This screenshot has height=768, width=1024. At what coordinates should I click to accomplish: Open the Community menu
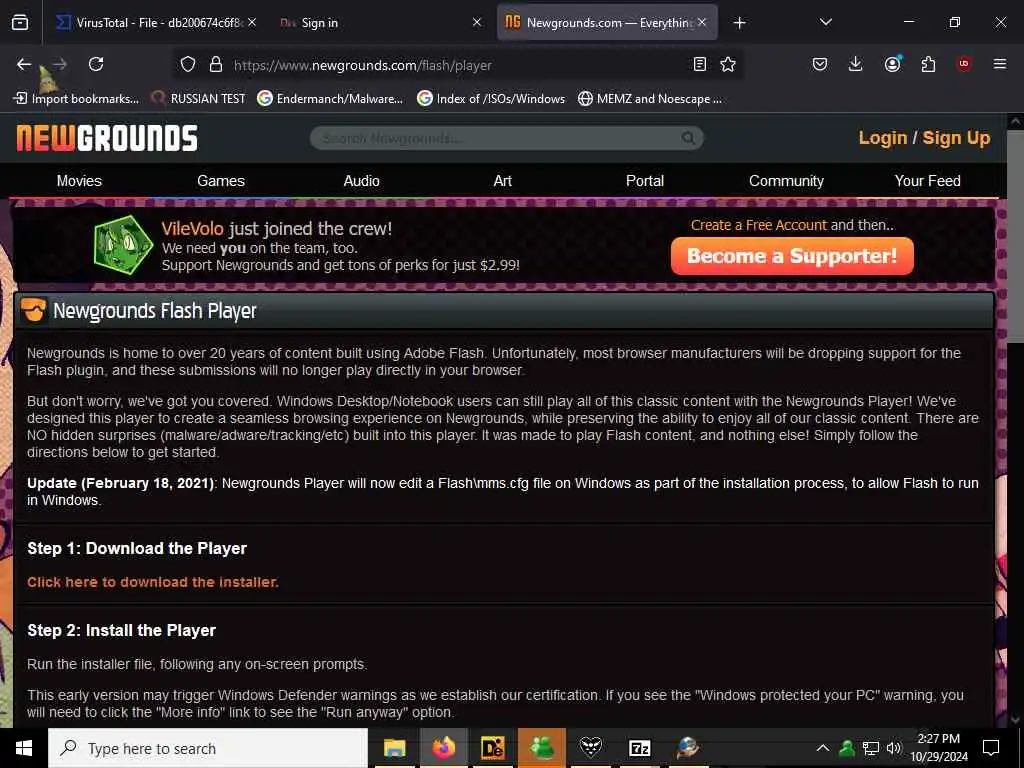[x=786, y=181]
